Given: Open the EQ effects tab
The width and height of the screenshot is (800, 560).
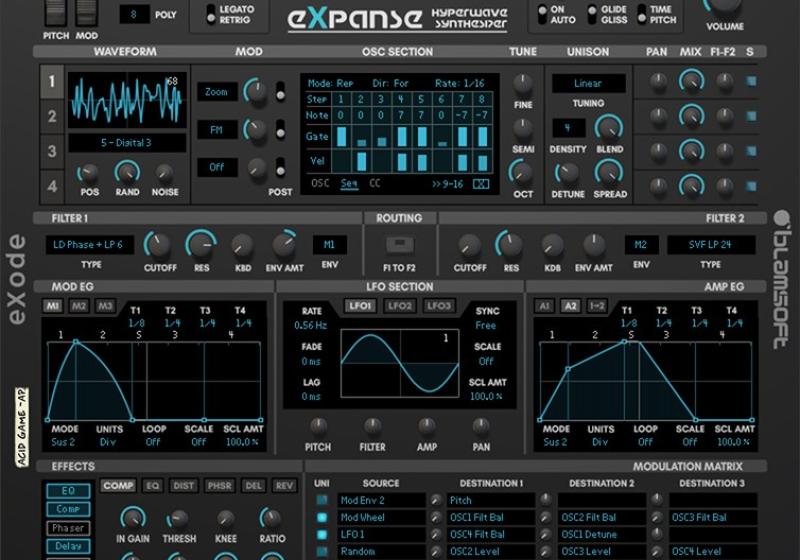Looking at the screenshot, I should coord(152,486).
